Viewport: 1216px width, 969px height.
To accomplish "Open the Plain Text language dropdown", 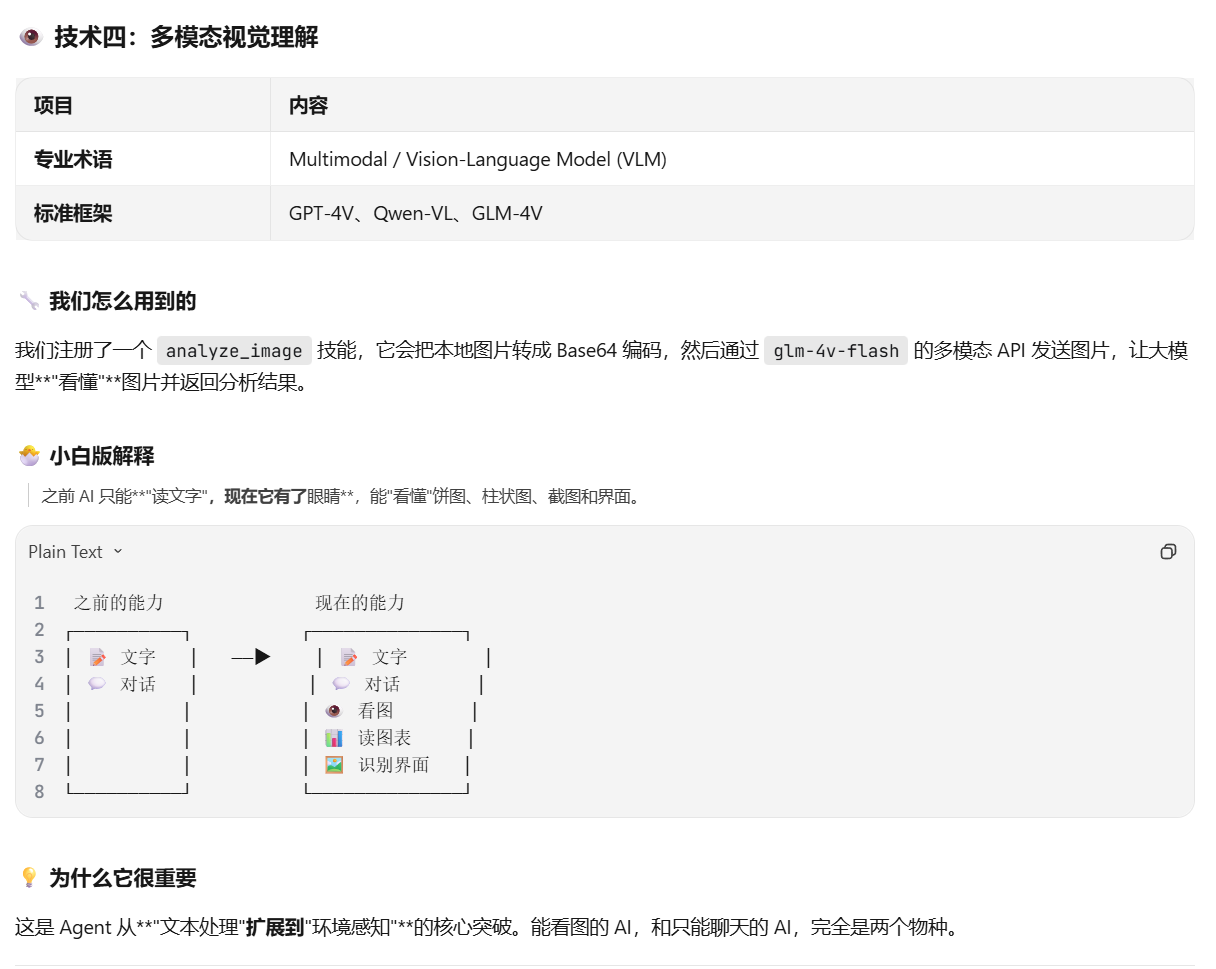I will click(x=76, y=552).
